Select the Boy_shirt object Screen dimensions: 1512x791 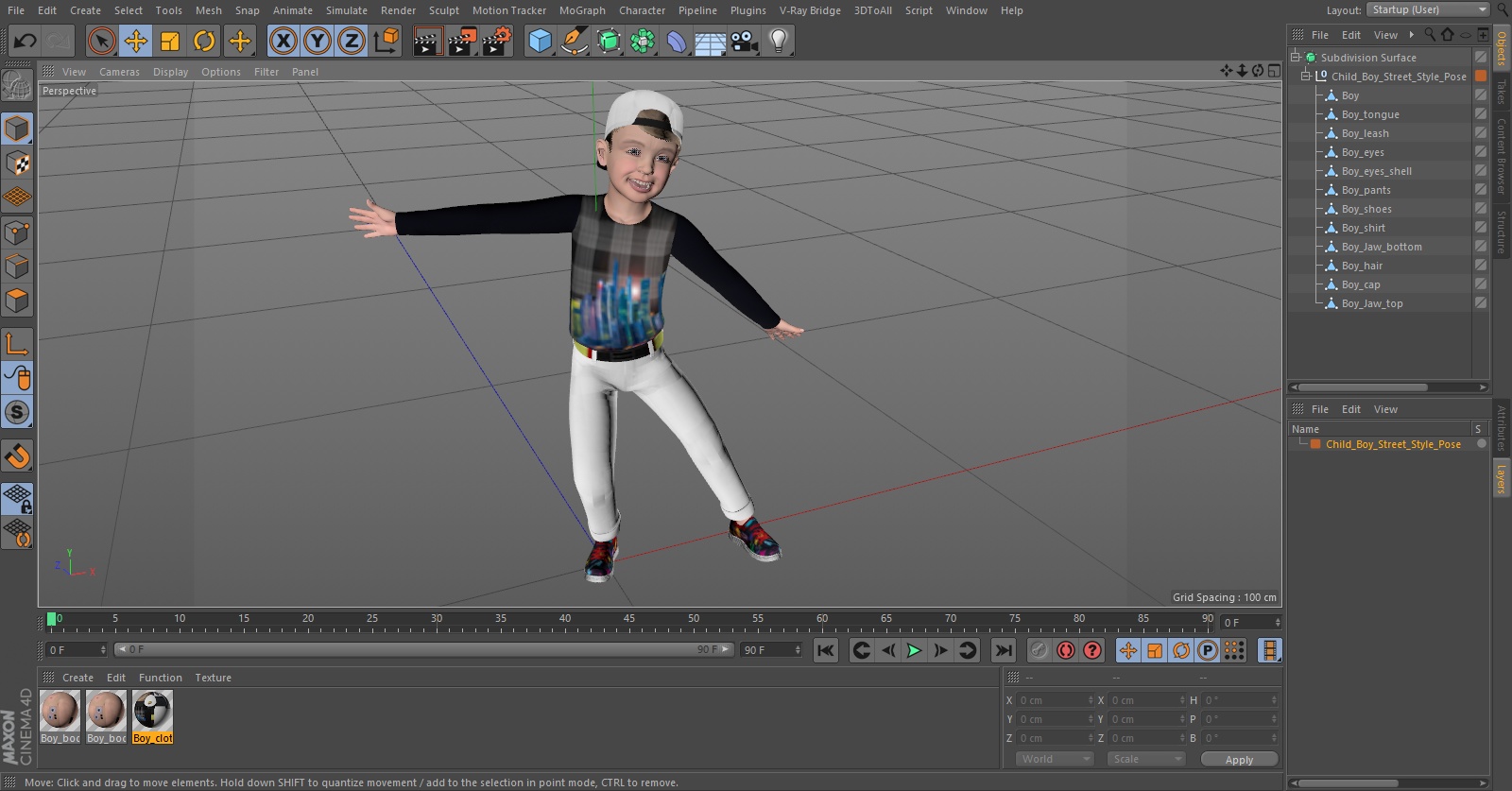point(1363,228)
